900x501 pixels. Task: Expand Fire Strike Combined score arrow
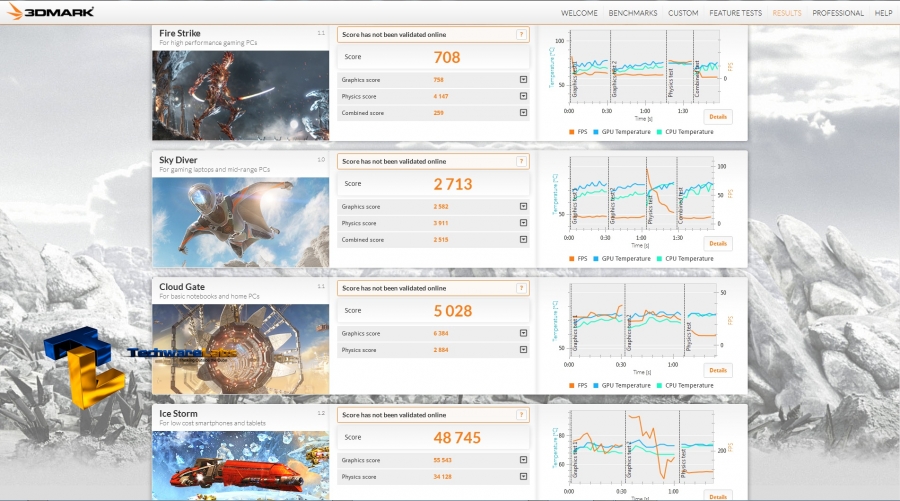click(523, 113)
